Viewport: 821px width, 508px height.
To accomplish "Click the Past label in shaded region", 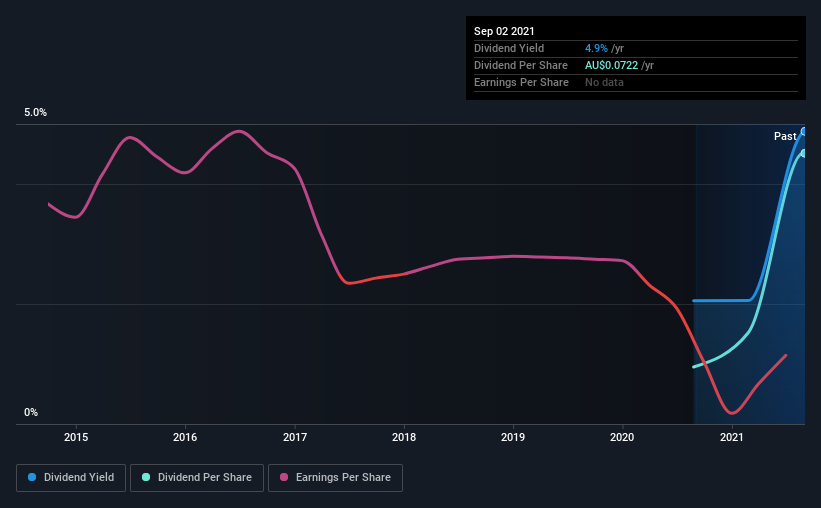I will (785, 136).
